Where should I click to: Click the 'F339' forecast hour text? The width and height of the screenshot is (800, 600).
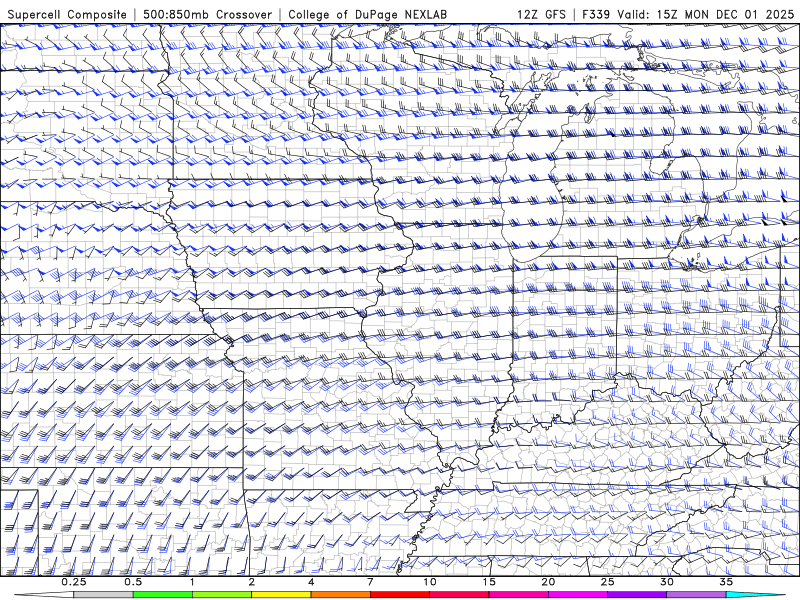tap(596, 14)
